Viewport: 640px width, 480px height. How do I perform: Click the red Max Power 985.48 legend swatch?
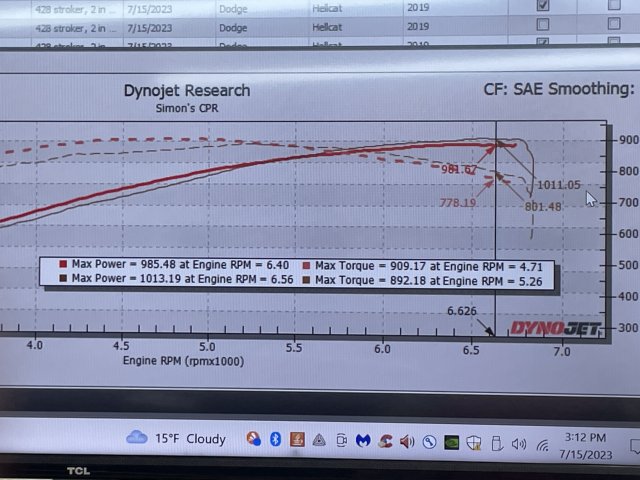coord(63,264)
